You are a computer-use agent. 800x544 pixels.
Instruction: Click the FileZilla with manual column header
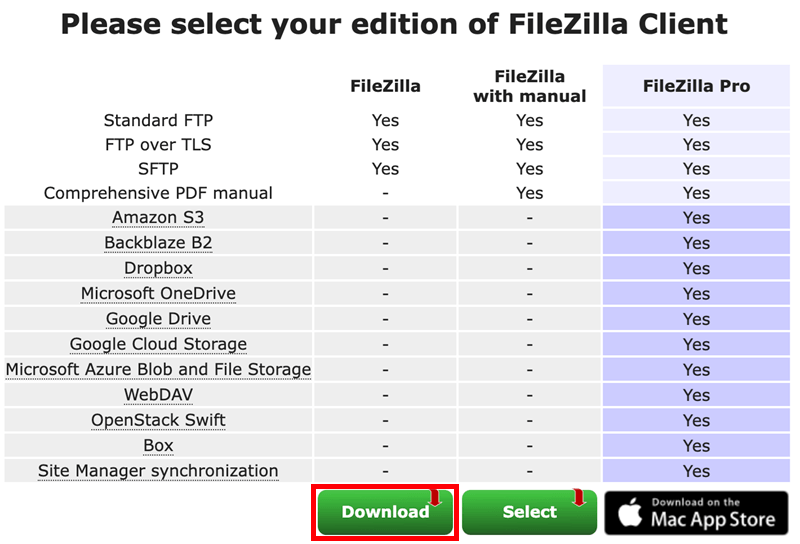tap(529, 86)
